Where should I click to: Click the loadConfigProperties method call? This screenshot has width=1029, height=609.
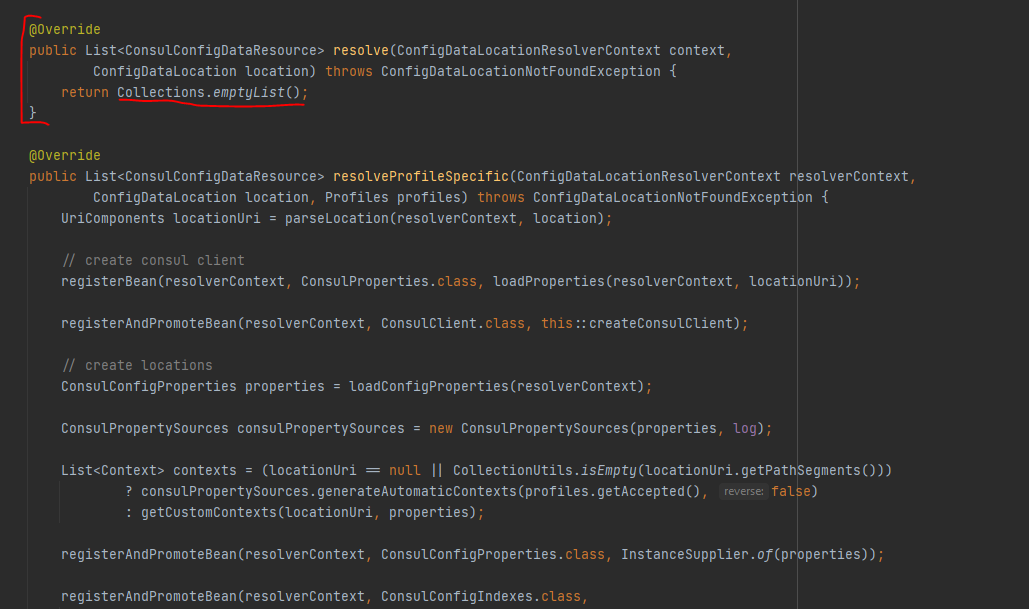[429, 387]
